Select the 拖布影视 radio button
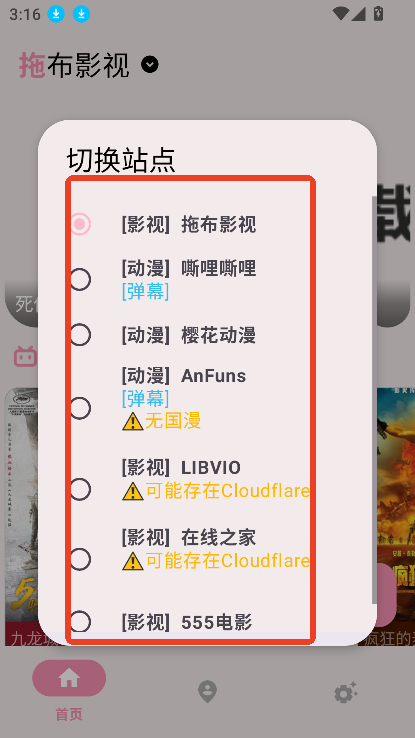 [80, 224]
